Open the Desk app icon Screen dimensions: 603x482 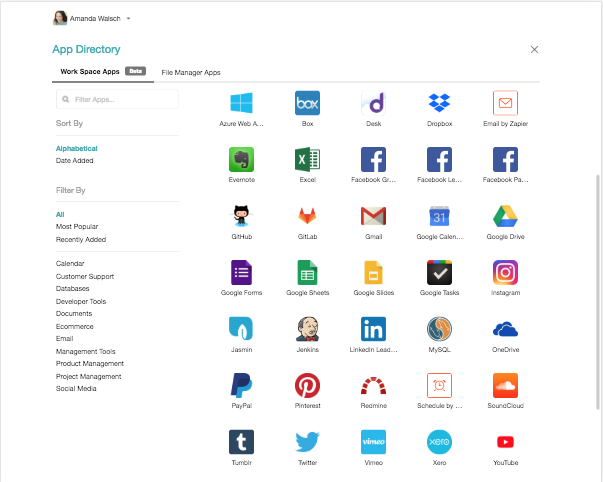point(373,103)
